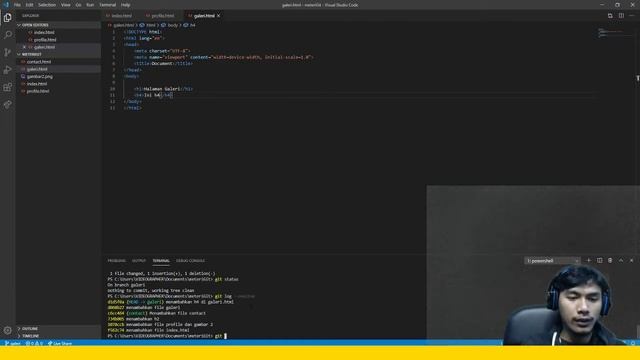The height and width of the screenshot is (360, 640).
Task: Expand the Timeline section
Action: [58, 336]
